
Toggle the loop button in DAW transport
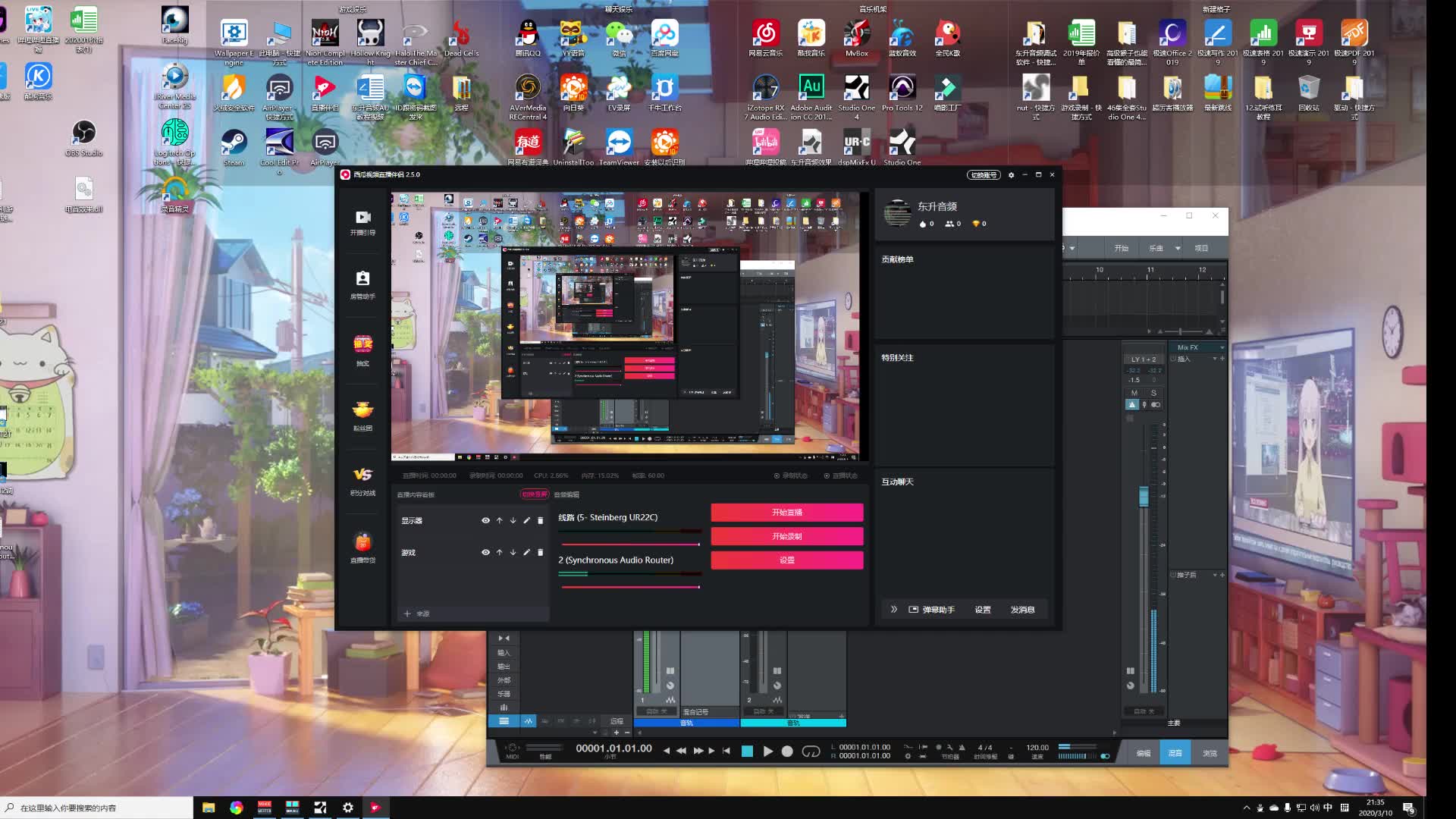pyautogui.click(x=811, y=751)
